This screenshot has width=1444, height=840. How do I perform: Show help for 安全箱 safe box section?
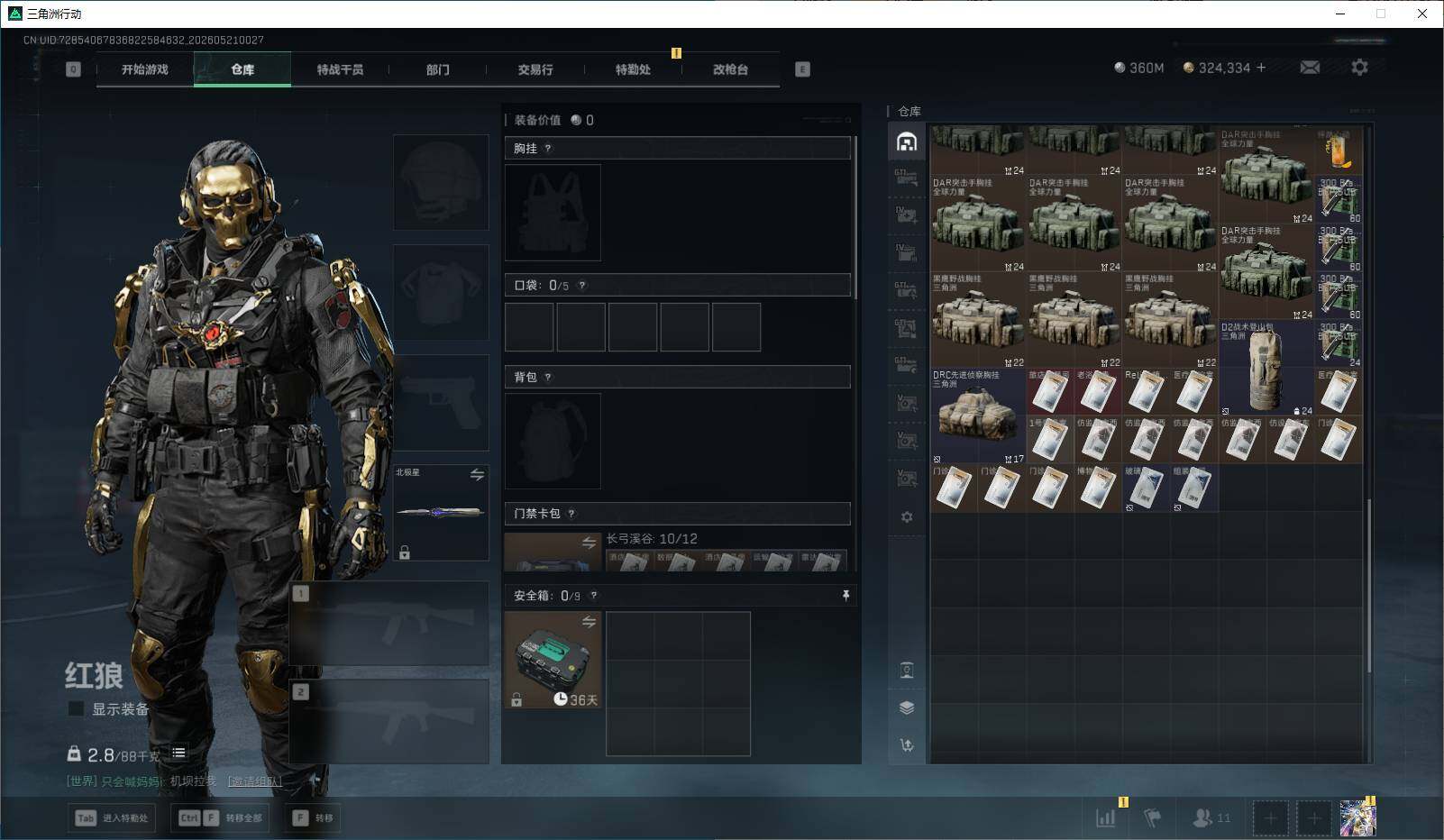tap(593, 596)
